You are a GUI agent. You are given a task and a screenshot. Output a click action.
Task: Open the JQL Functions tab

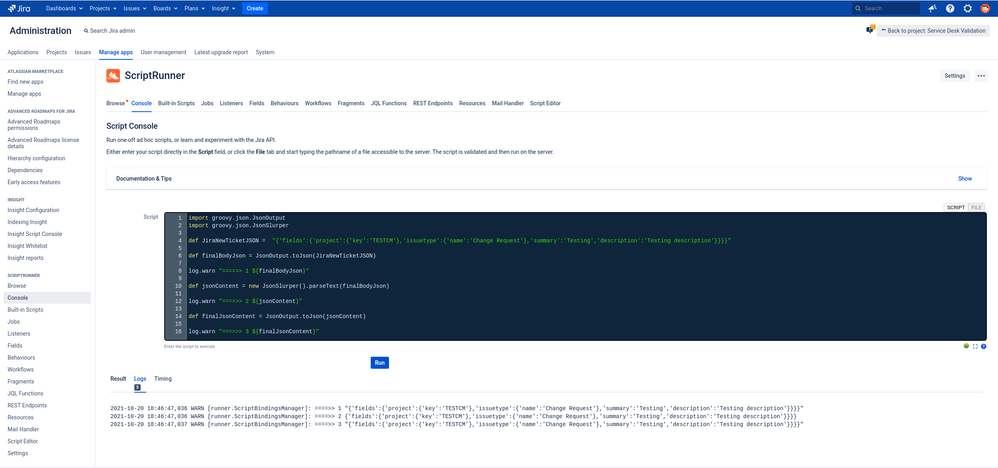coord(389,103)
